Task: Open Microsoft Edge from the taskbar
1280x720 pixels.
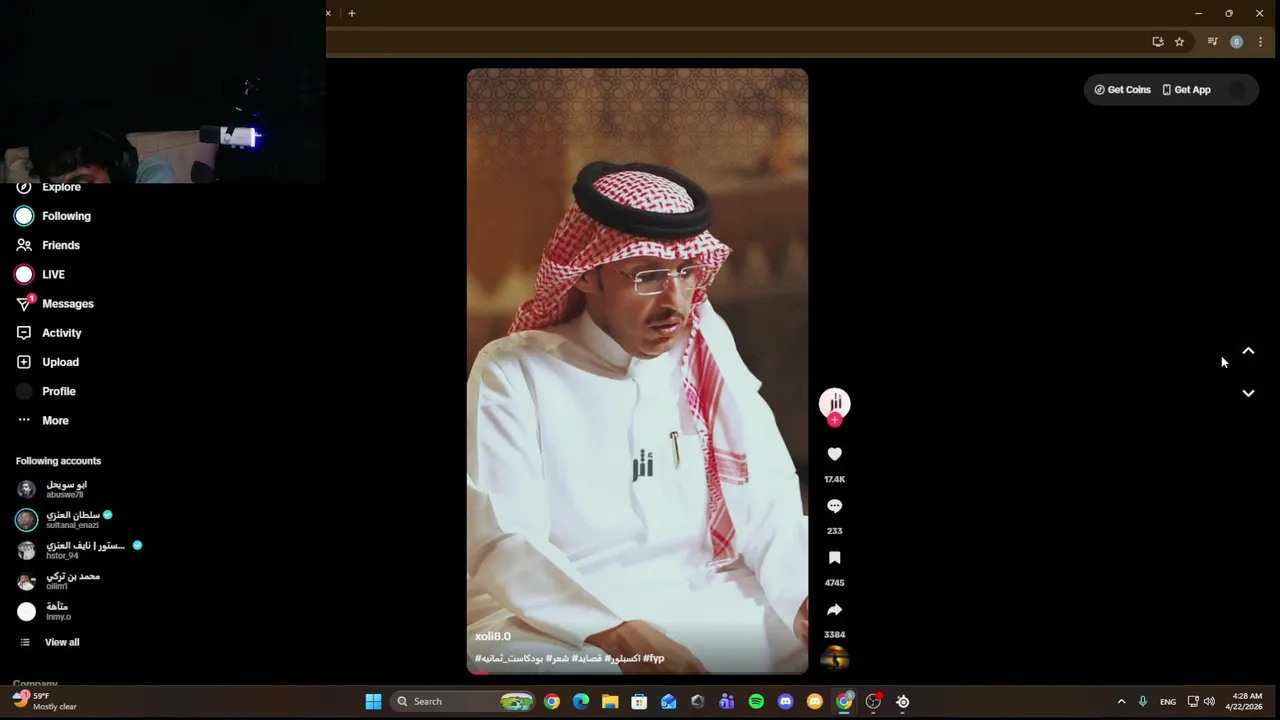Action: [581, 702]
